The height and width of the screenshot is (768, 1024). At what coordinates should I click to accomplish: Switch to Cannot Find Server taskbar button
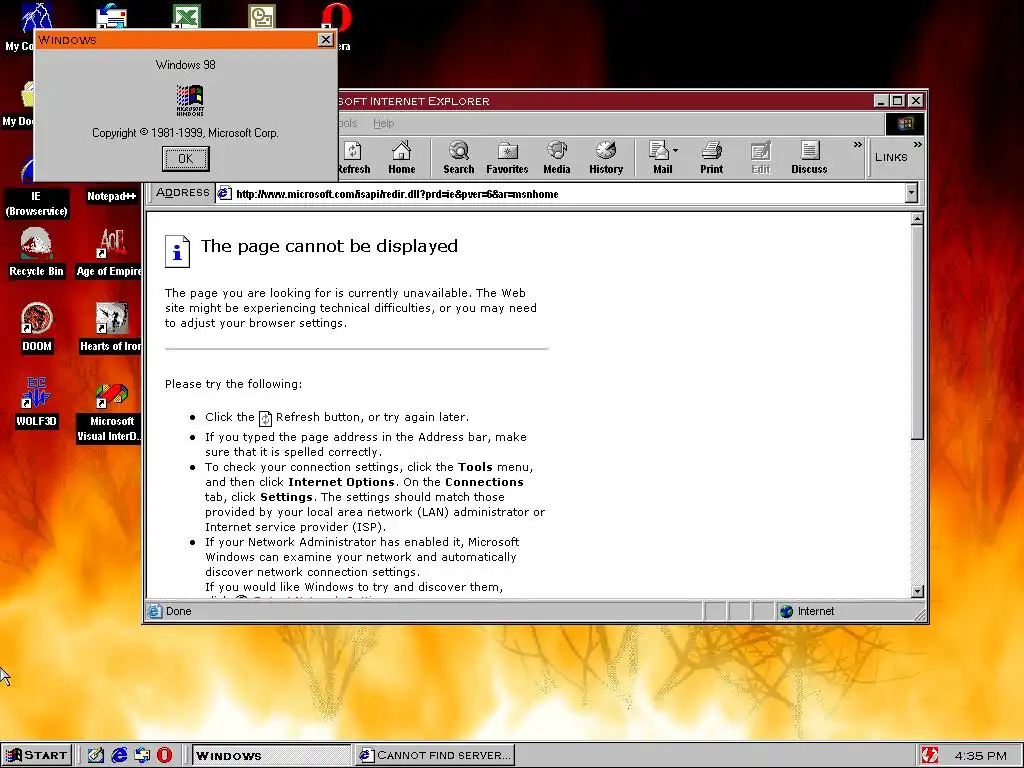pos(435,755)
